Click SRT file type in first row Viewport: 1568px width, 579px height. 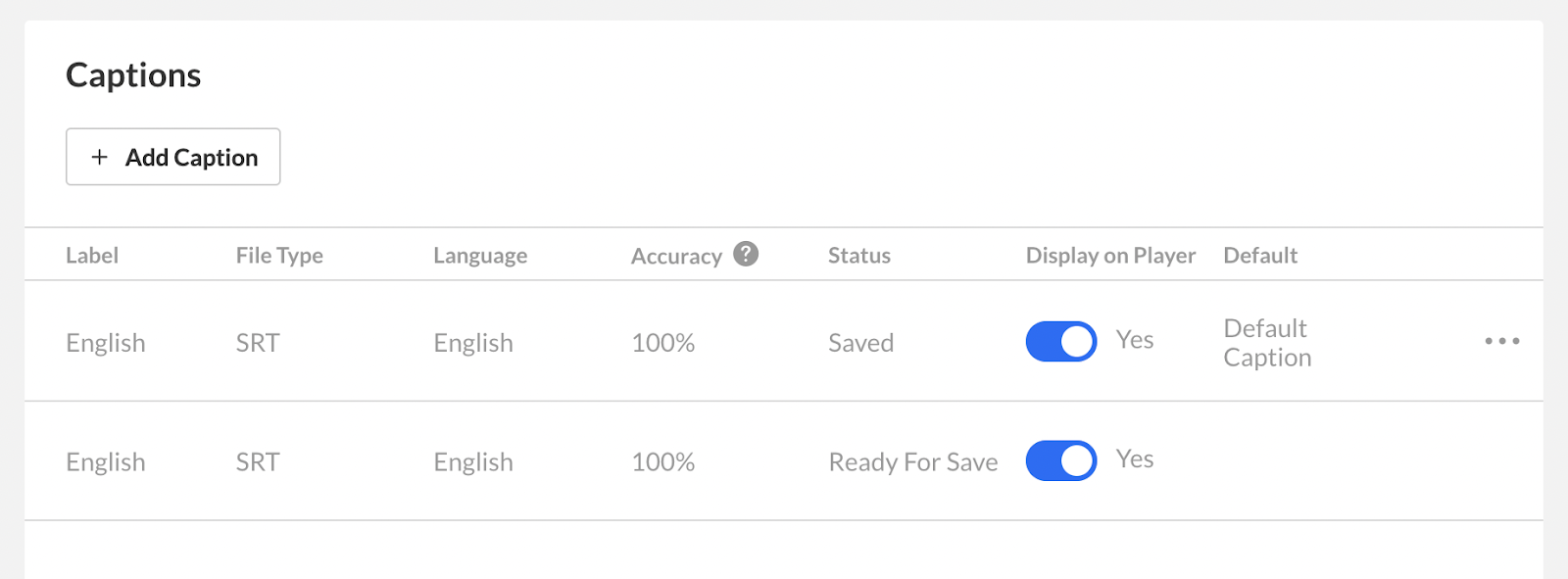pos(258,343)
